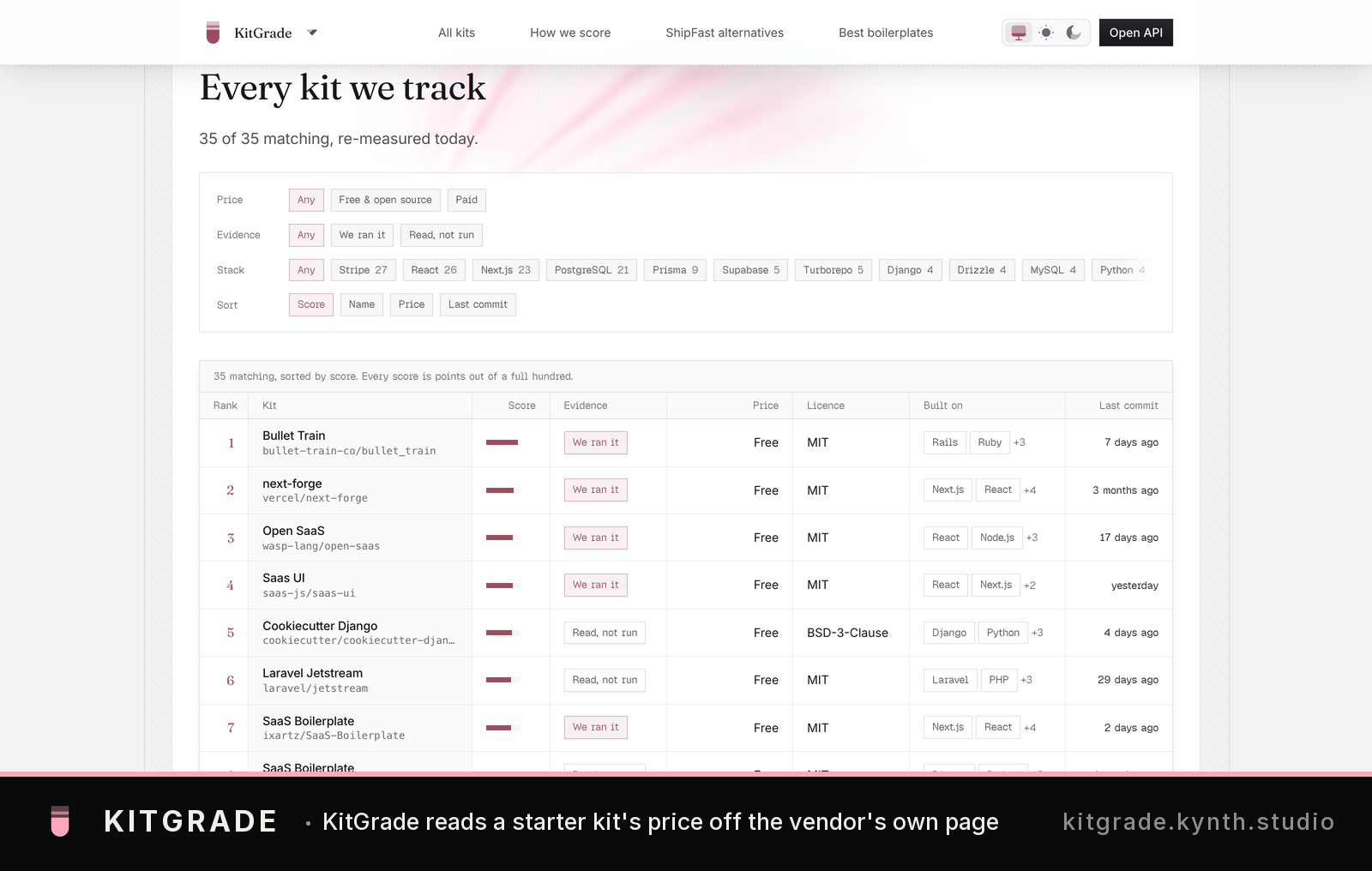The height and width of the screenshot is (871, 1372).
Task: Click the Last commit column header
Action: (1128, 405)
